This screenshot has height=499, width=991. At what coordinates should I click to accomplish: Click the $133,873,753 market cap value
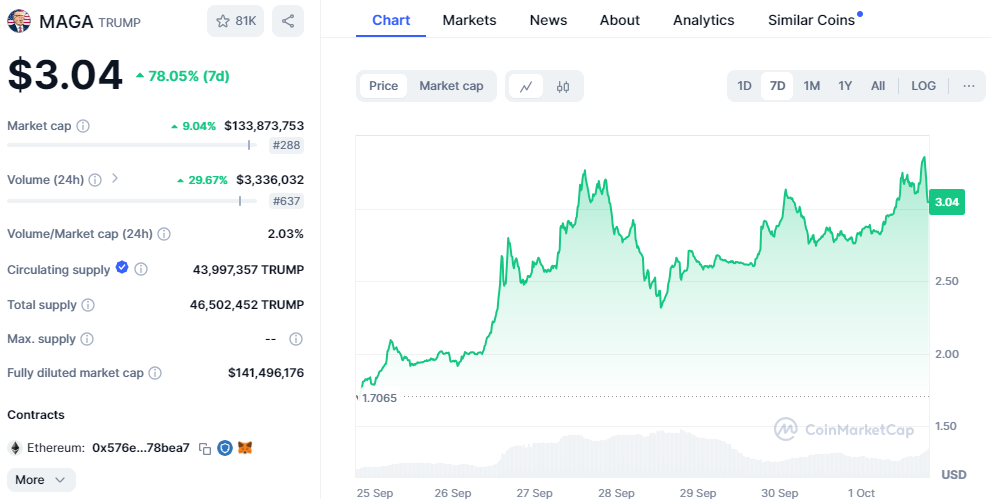coord(264,126)
